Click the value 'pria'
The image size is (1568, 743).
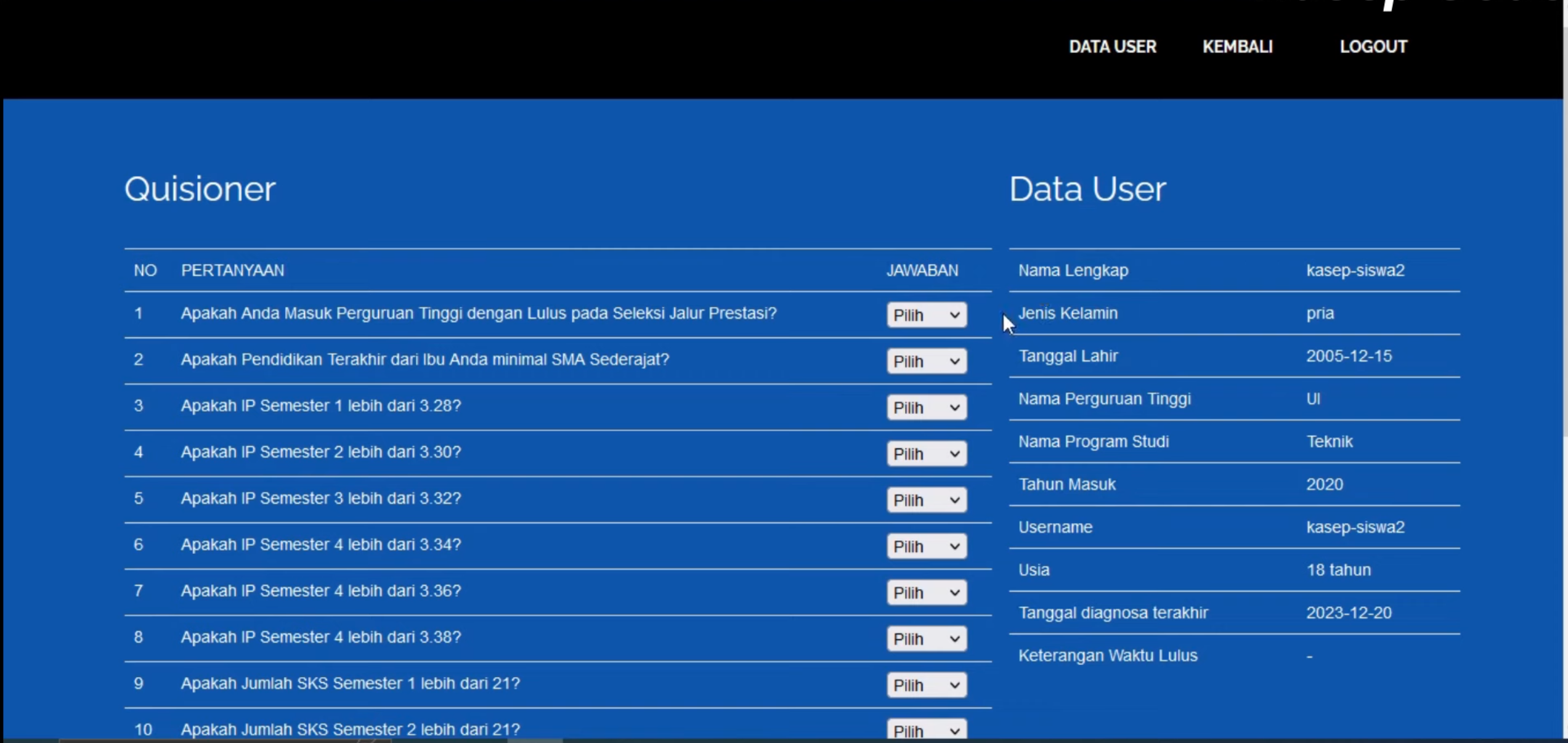tap(1320, 313)
